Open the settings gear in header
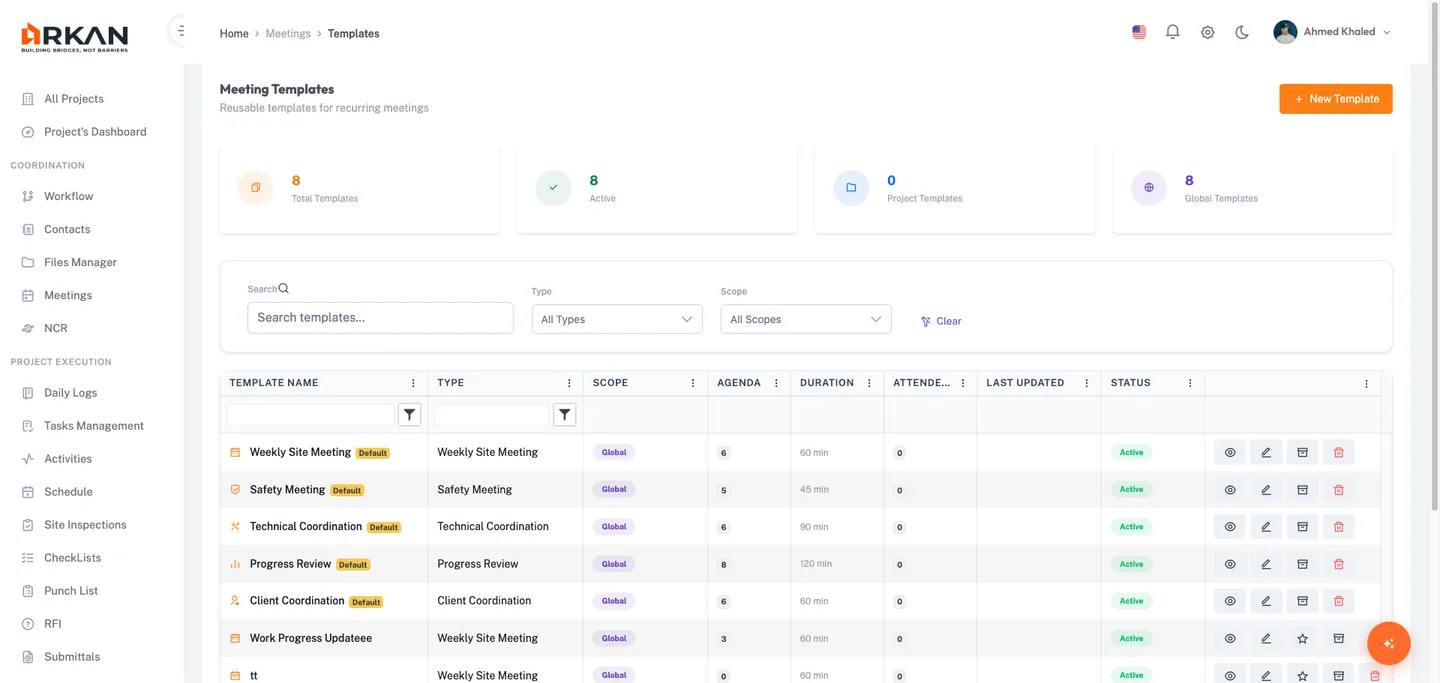Viewport: 1440px width, 683px height. [x=1207, y=32]
